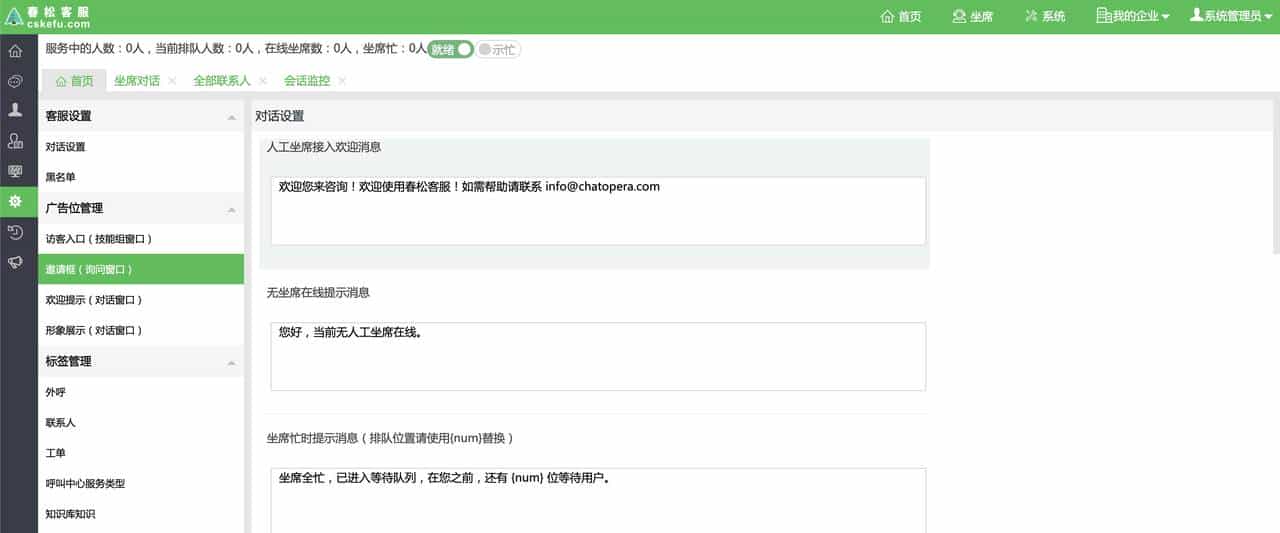Collapse the 客服设置 section

(232, 117)
